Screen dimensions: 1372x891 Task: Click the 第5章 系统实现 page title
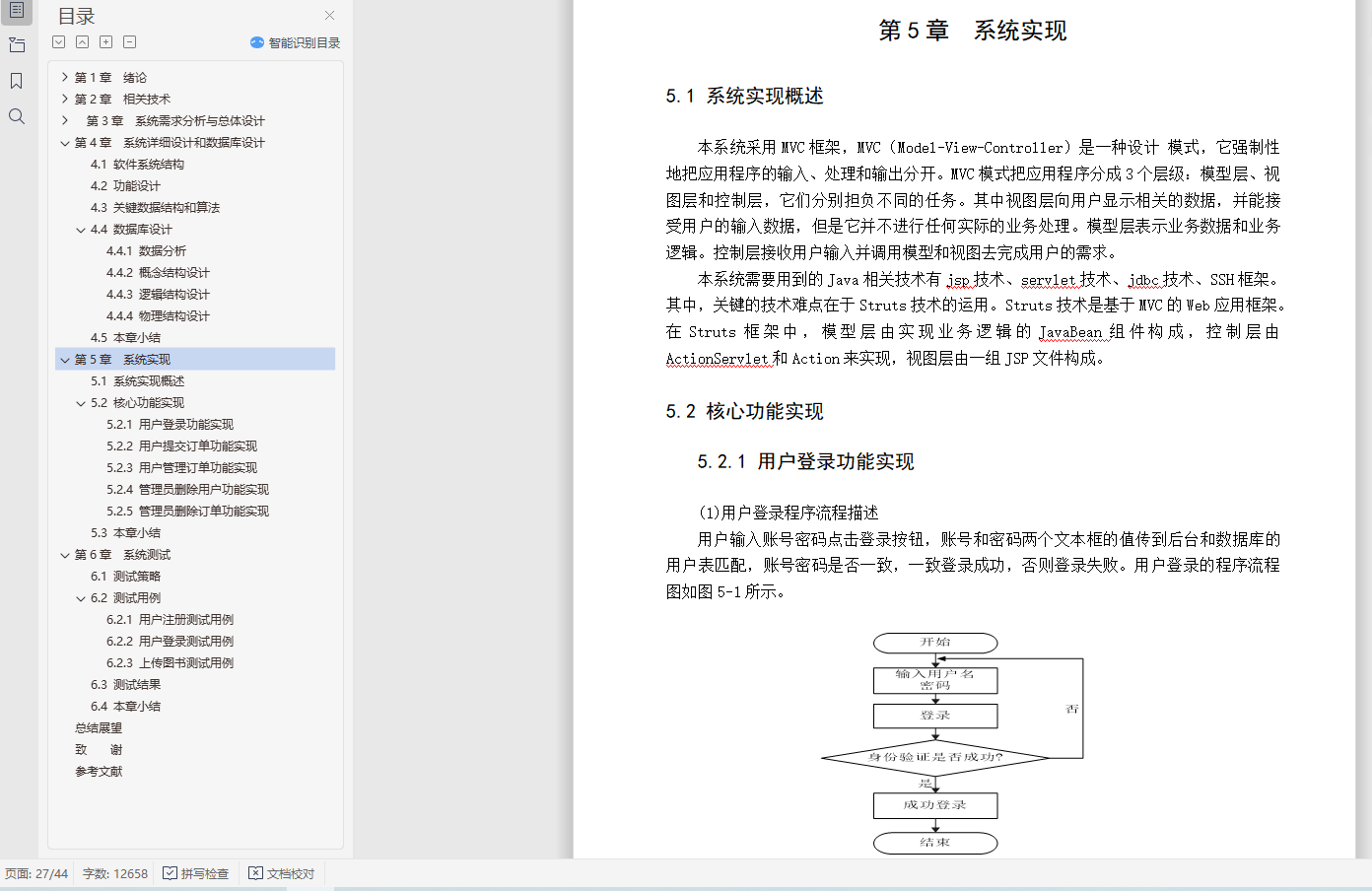tap(972, 31)
